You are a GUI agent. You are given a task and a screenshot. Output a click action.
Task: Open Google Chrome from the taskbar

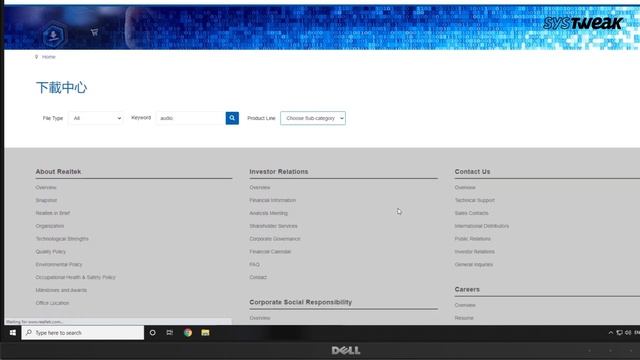[188, 333]
